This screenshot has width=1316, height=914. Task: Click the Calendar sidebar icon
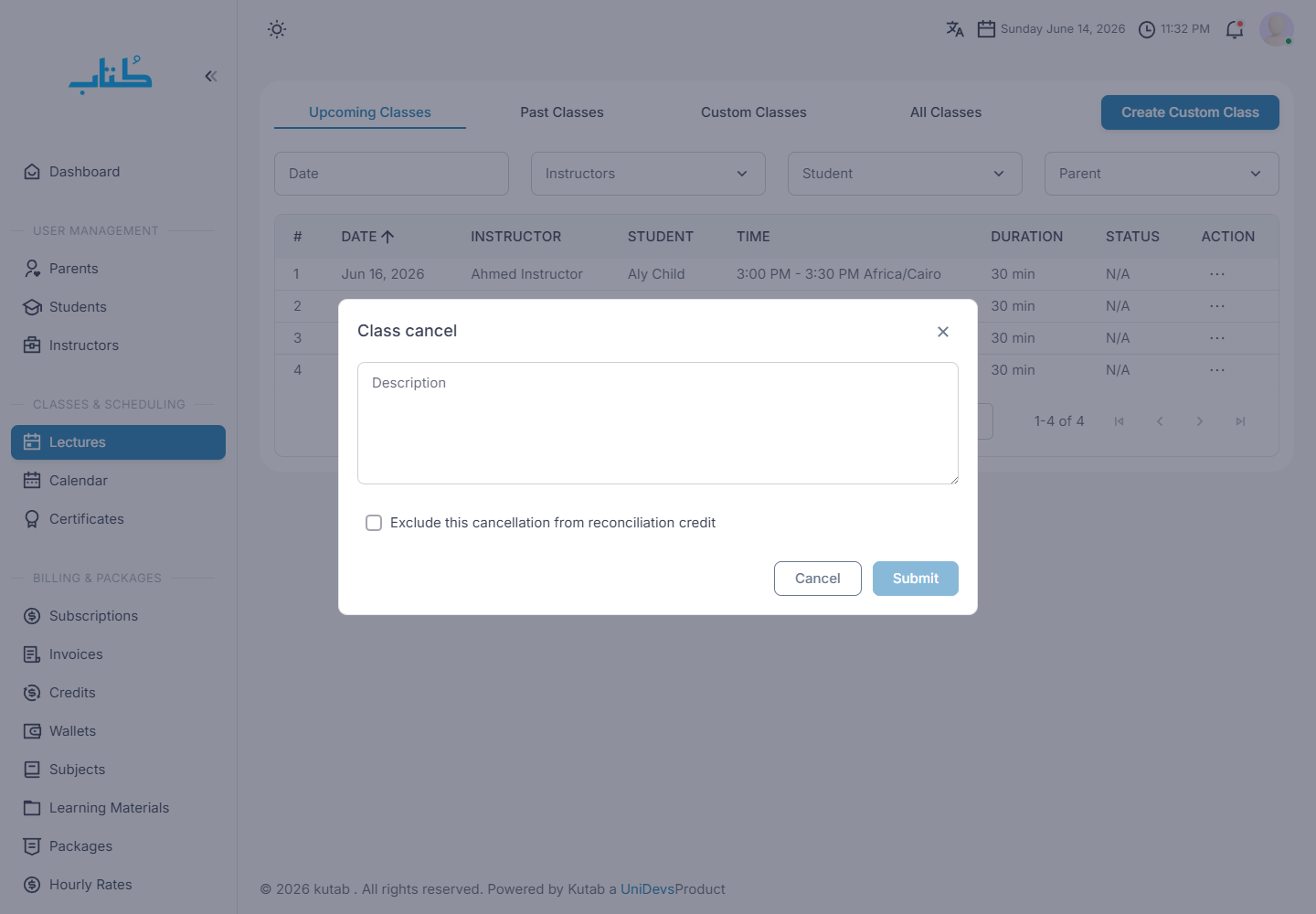32,481
